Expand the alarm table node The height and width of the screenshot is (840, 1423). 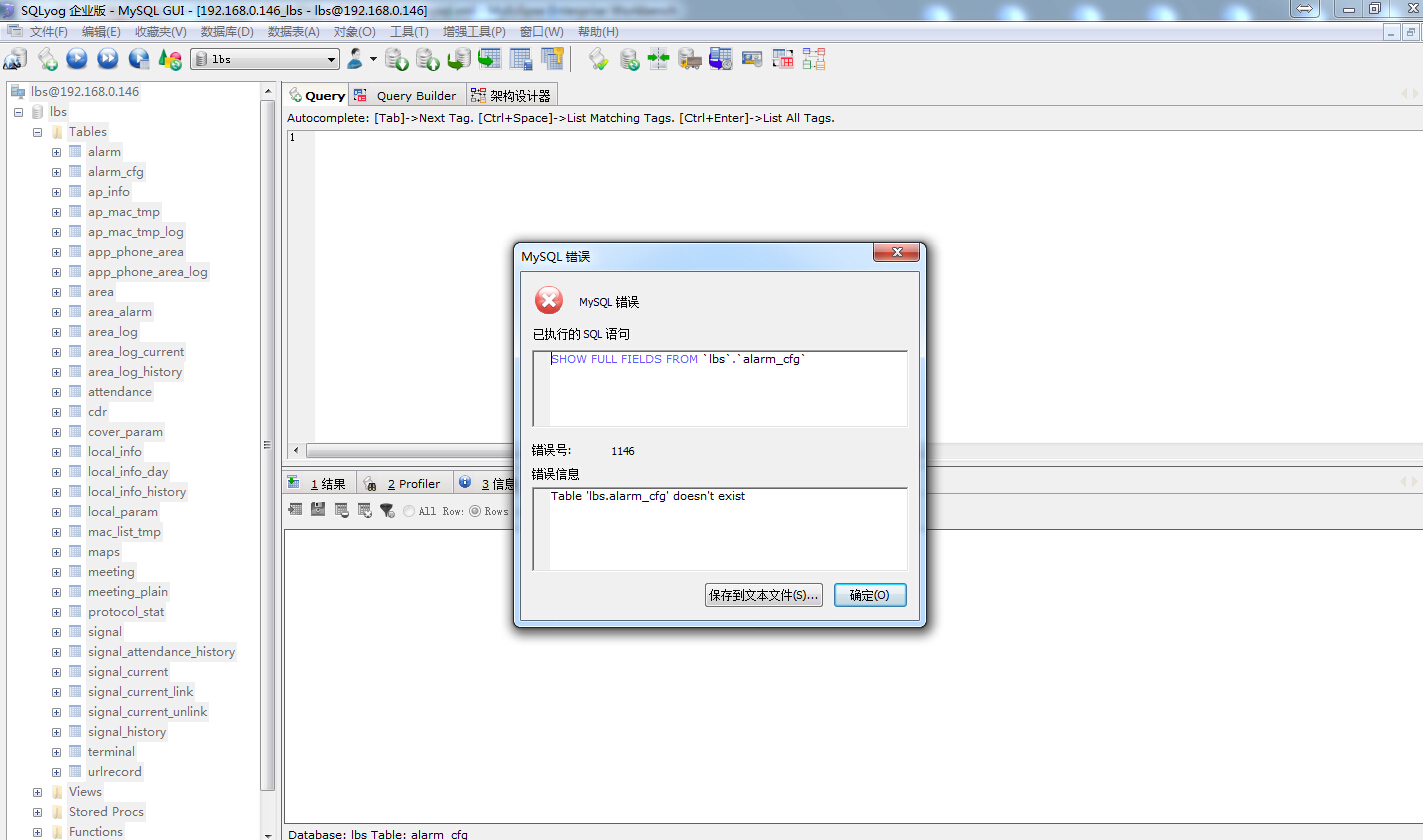tap(56, 152)
